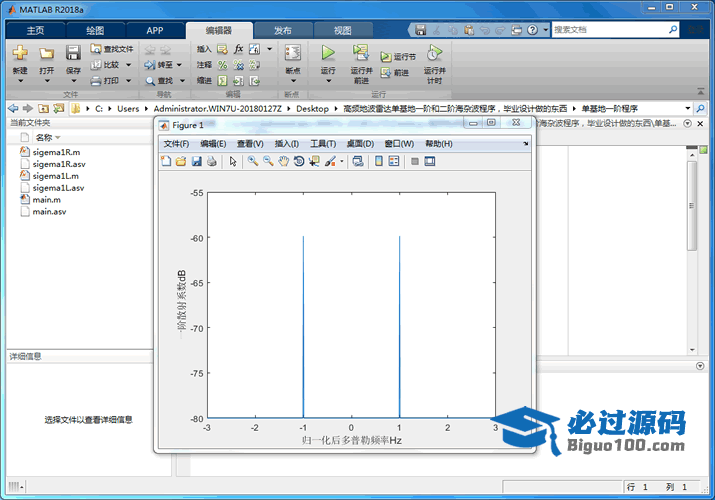Click the Uncomment icon

pos(238,65)
